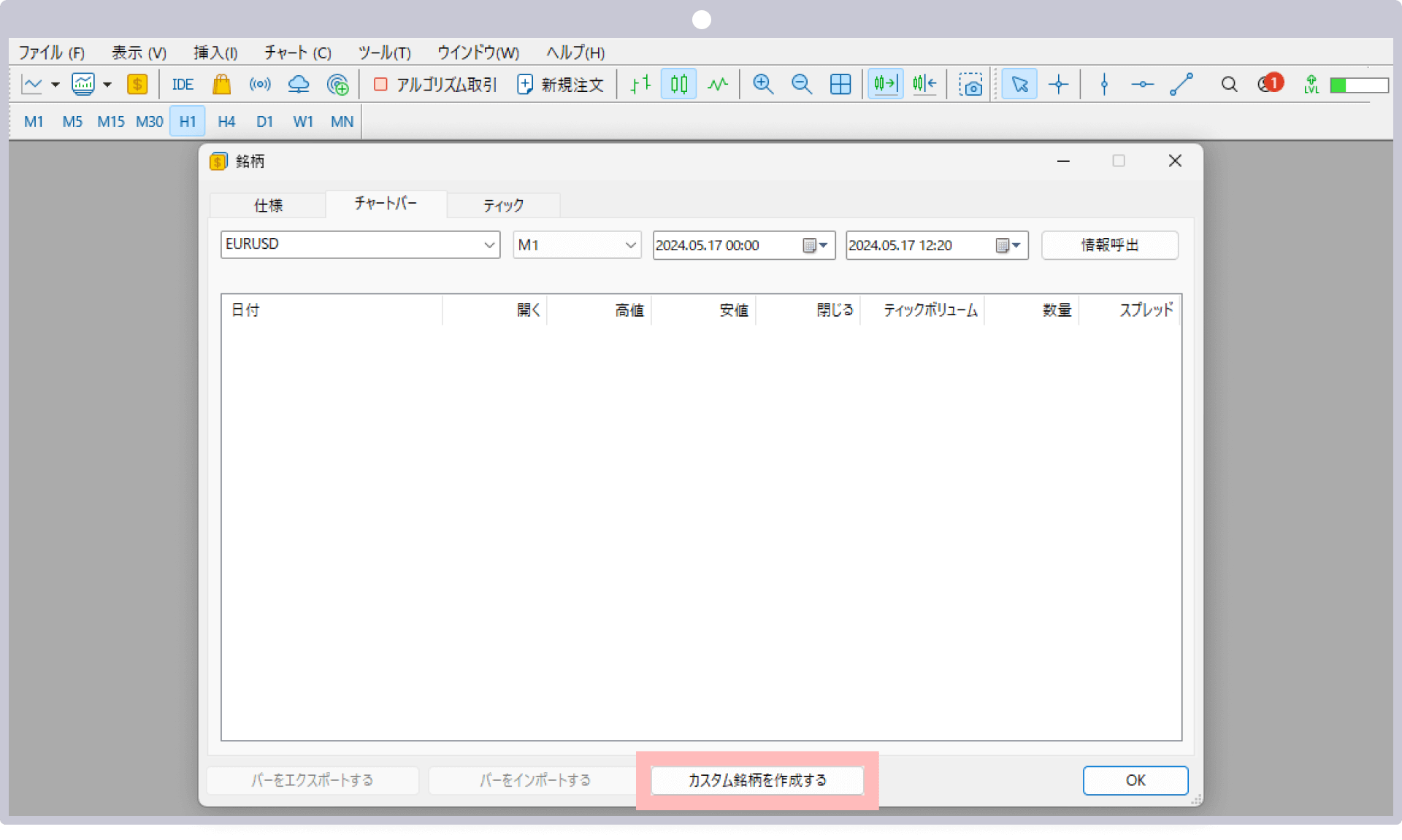
Task: Select the vertical line drawing tool
Action: (x=1104, y=85)
